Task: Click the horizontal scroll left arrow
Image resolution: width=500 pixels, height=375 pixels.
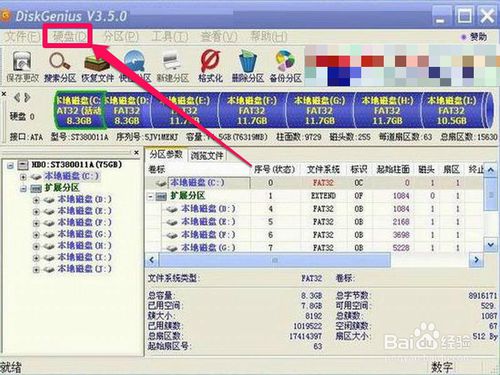Action: [152, 260]
